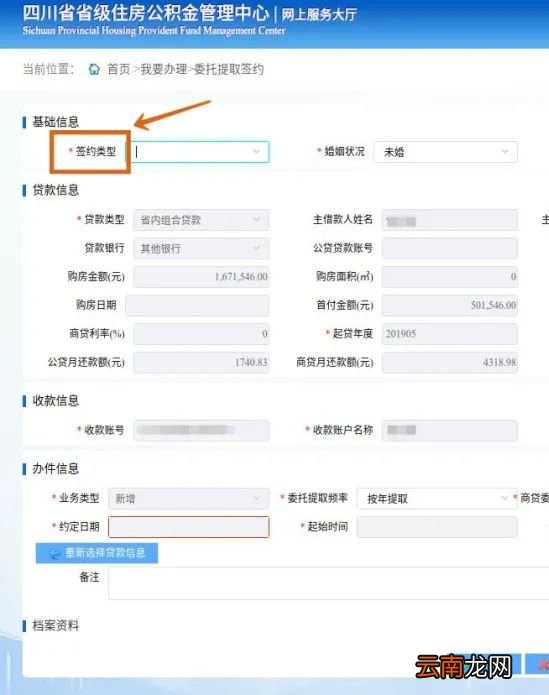Open the 首页 breadcrumb link

(119, 69)
